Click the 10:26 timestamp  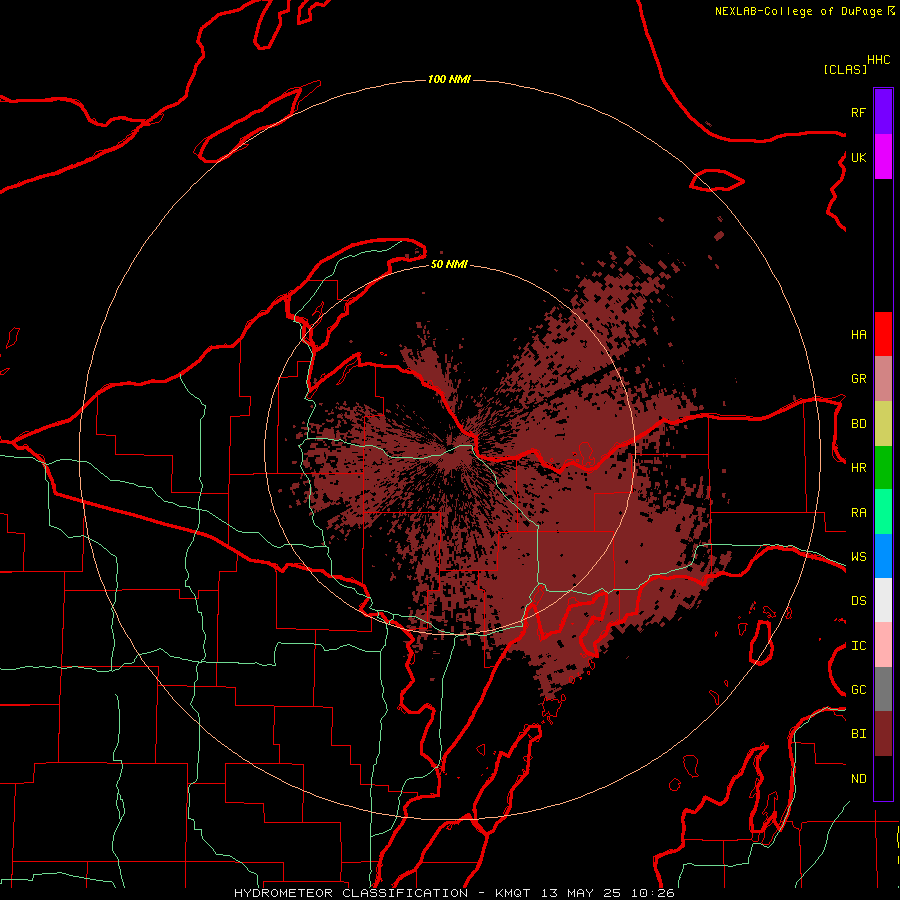(x=653, y=893)
